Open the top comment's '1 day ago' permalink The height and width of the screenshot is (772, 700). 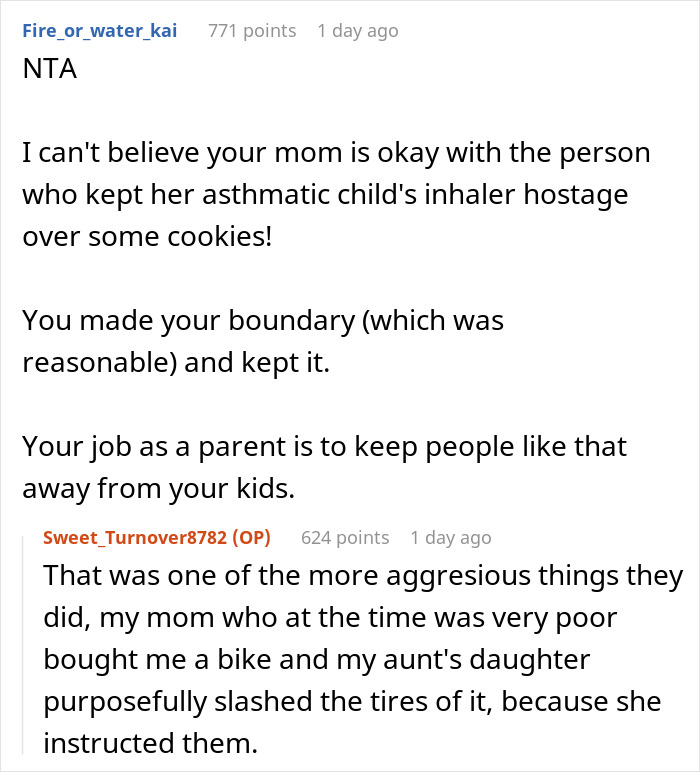click(357, 31)
